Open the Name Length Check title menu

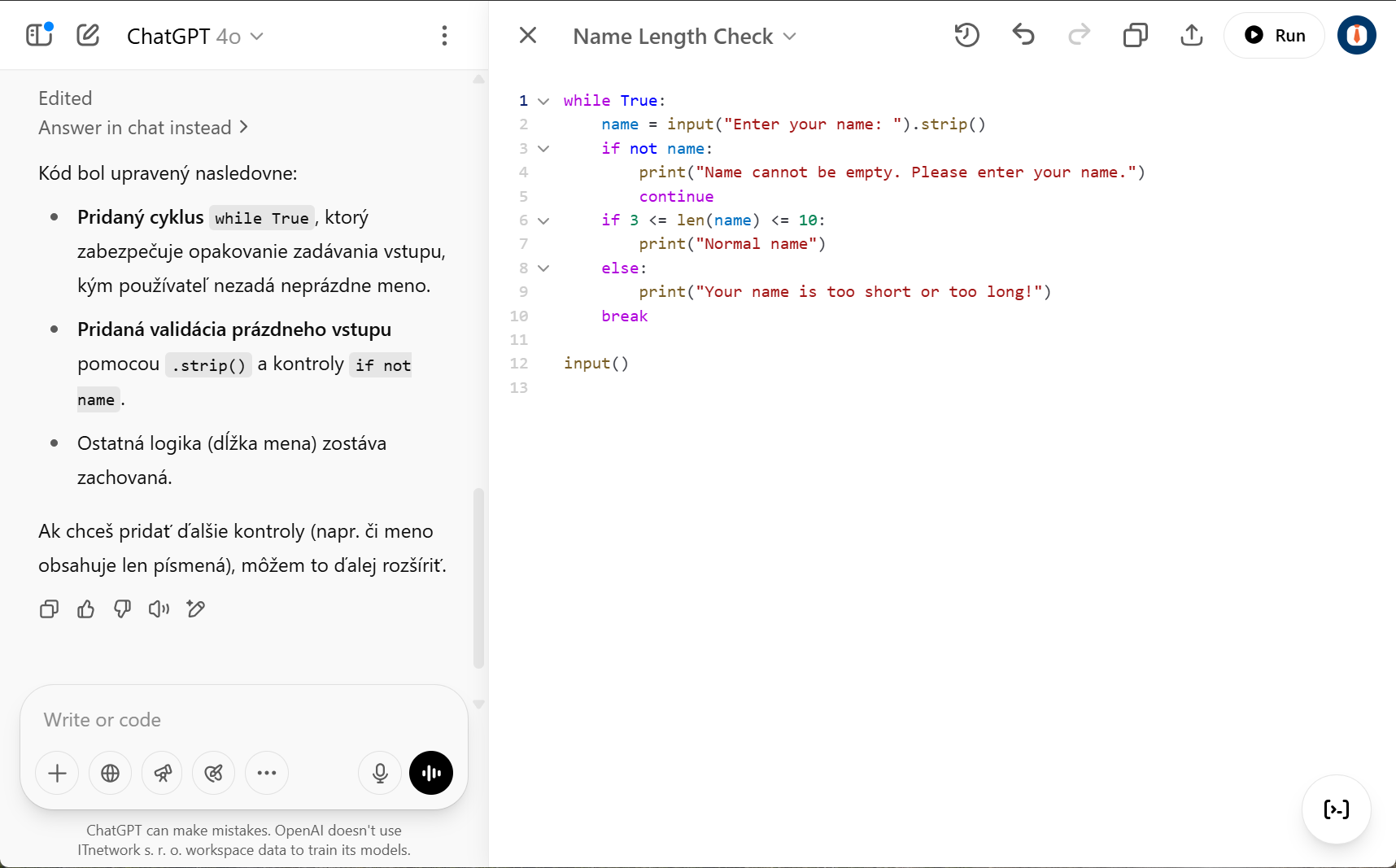(788, 36)
